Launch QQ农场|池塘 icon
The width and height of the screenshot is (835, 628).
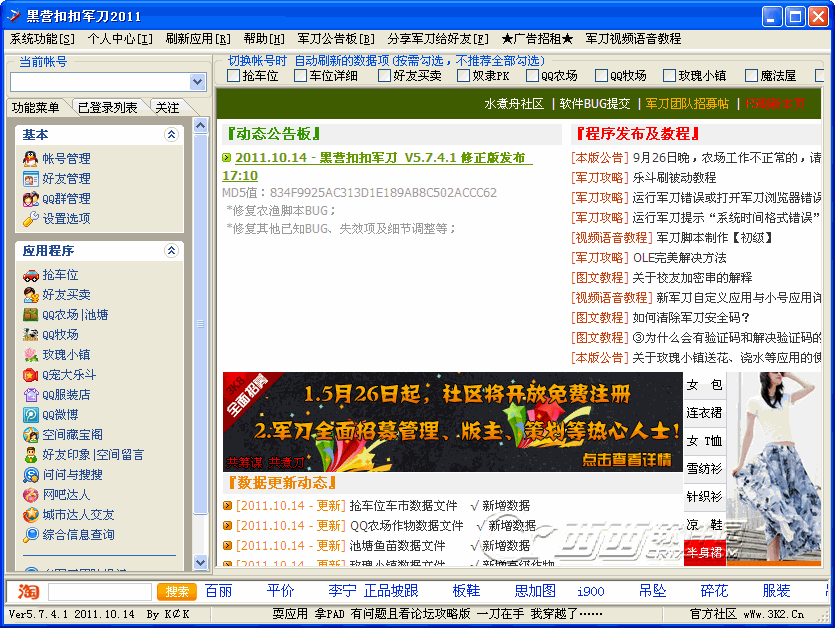pos(30,315)
